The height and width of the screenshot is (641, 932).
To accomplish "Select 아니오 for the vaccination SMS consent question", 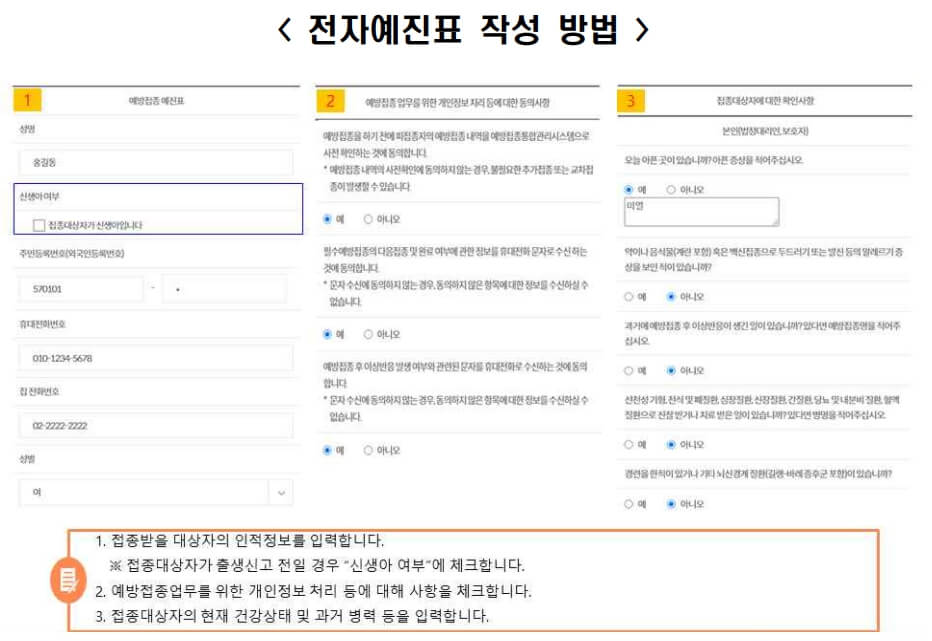I will [369, 334].
